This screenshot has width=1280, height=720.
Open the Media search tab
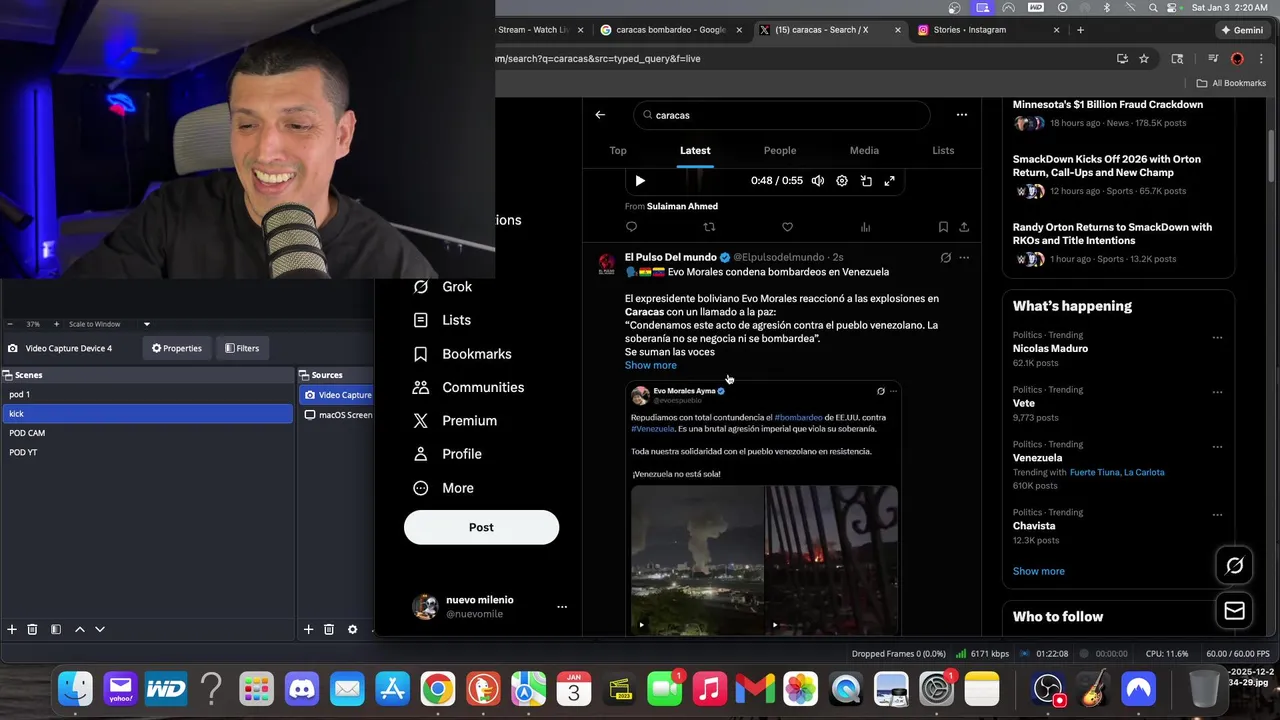coord(864,151)
